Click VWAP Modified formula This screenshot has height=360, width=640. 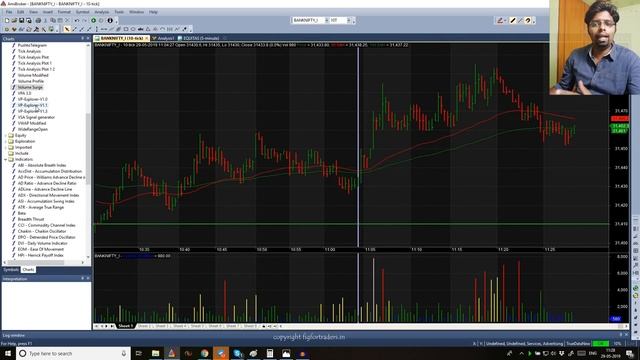32,123
